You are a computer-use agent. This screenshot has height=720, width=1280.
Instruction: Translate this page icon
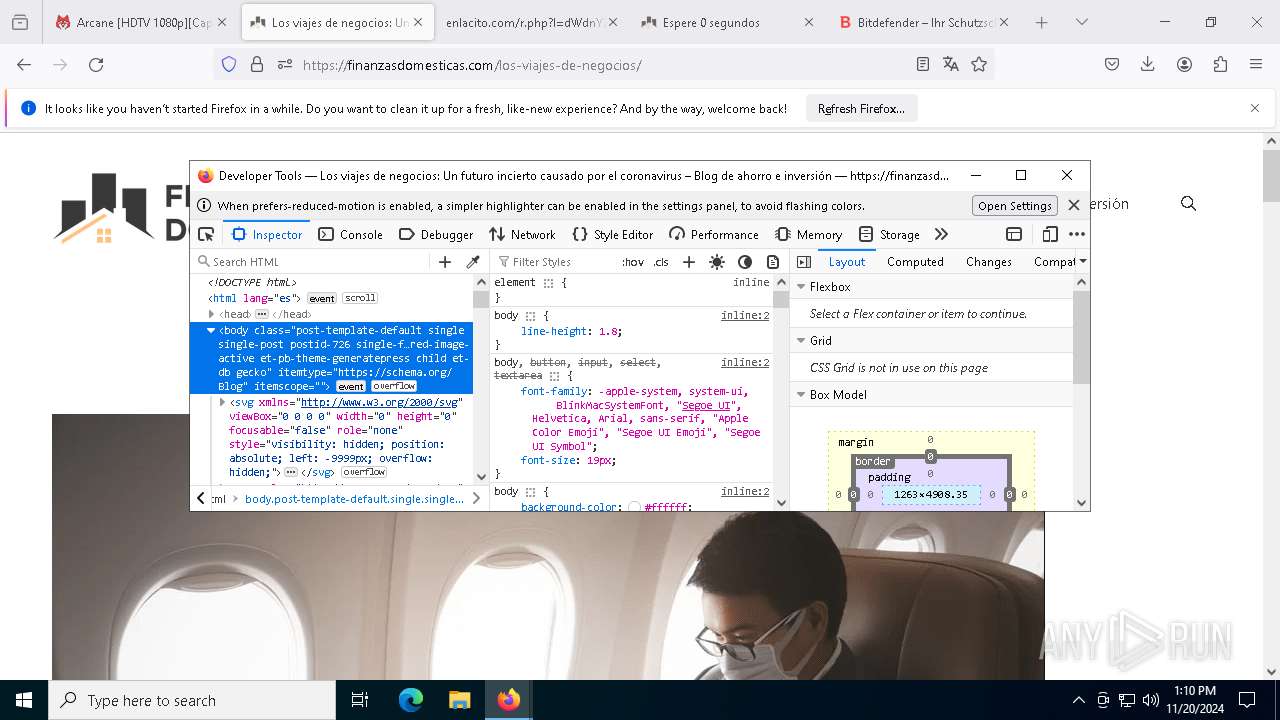951,64
